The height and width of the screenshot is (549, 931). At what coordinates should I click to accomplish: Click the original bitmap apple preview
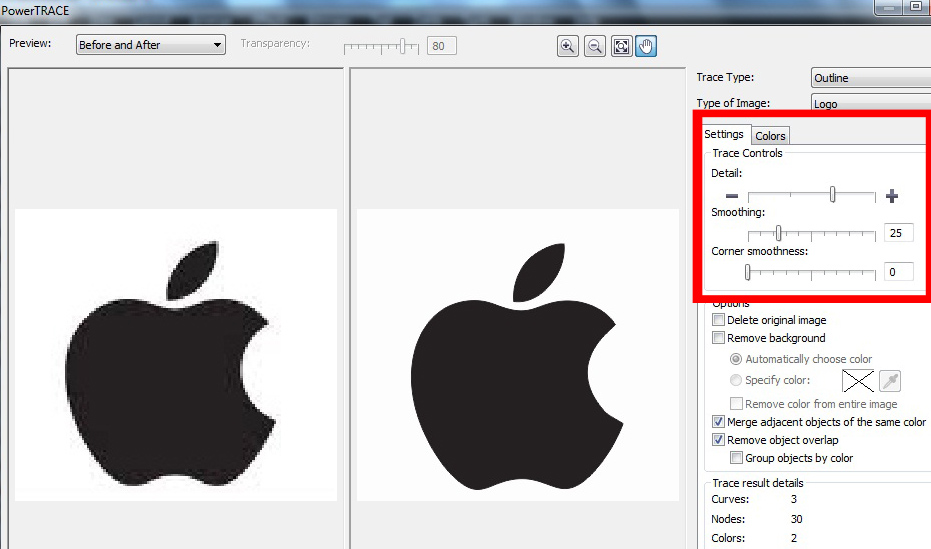pyautogui.click(x=176, y=355)
